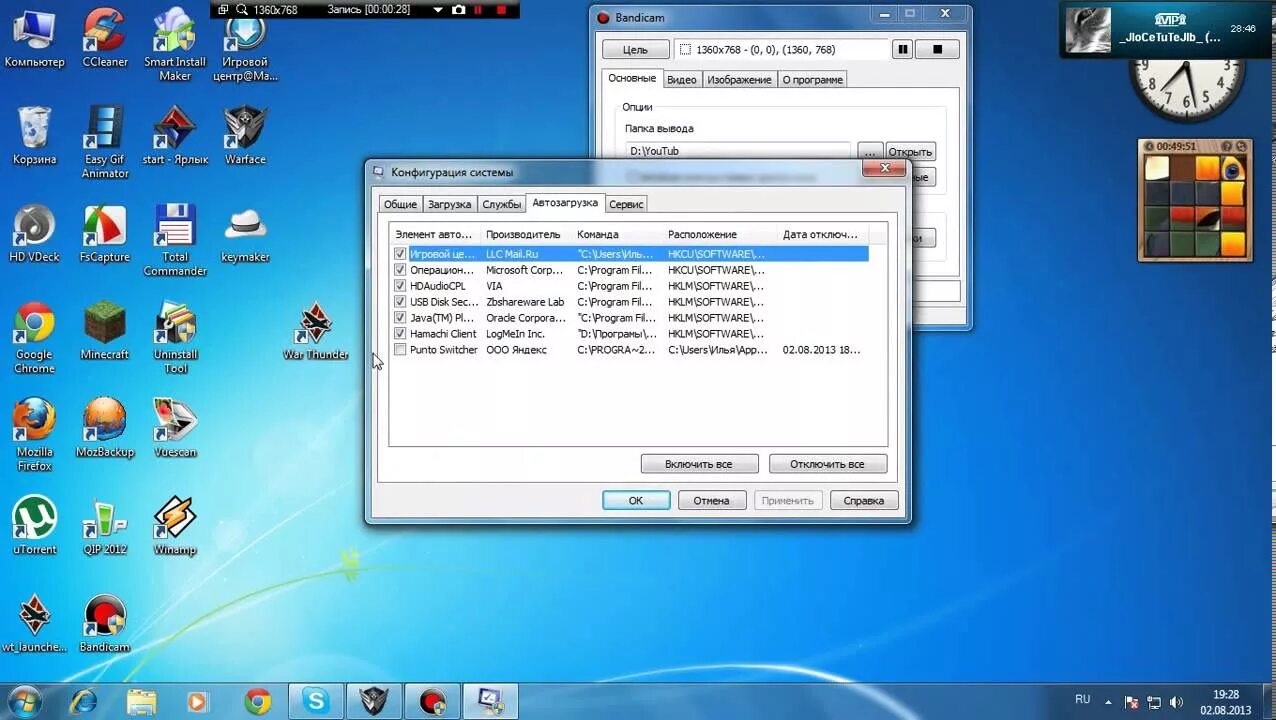The width and height of the screenshot is (1276, 720).
Task: Open the Службы tab
Action: (501, 204)
